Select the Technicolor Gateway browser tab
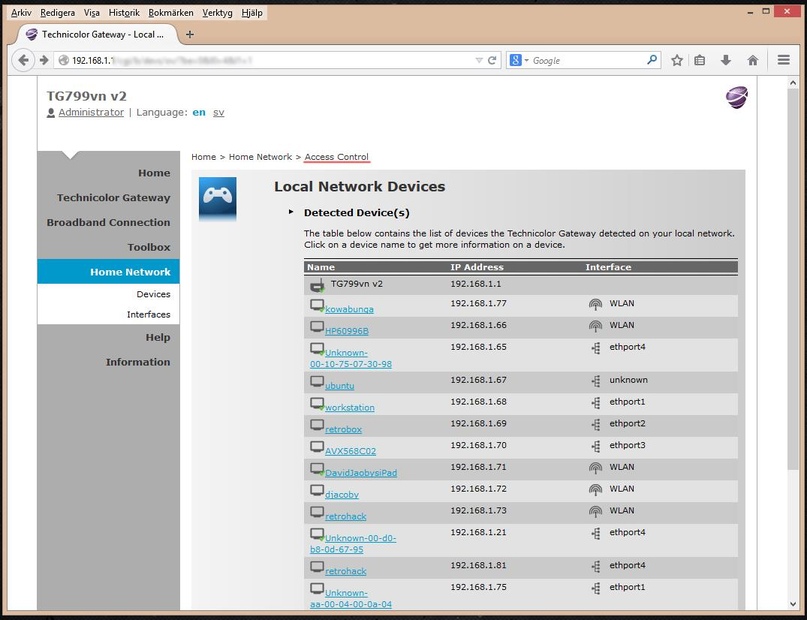This screenshot has width=807, height=620. [98, 34]
